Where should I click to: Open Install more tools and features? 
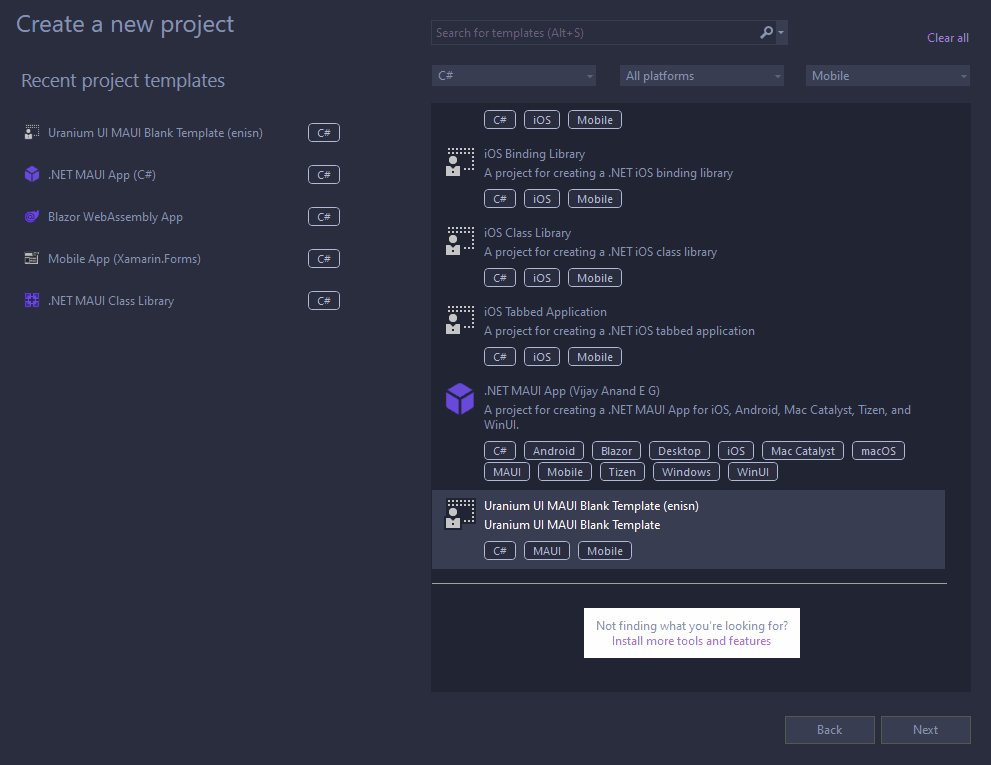[x=691, y=640]
